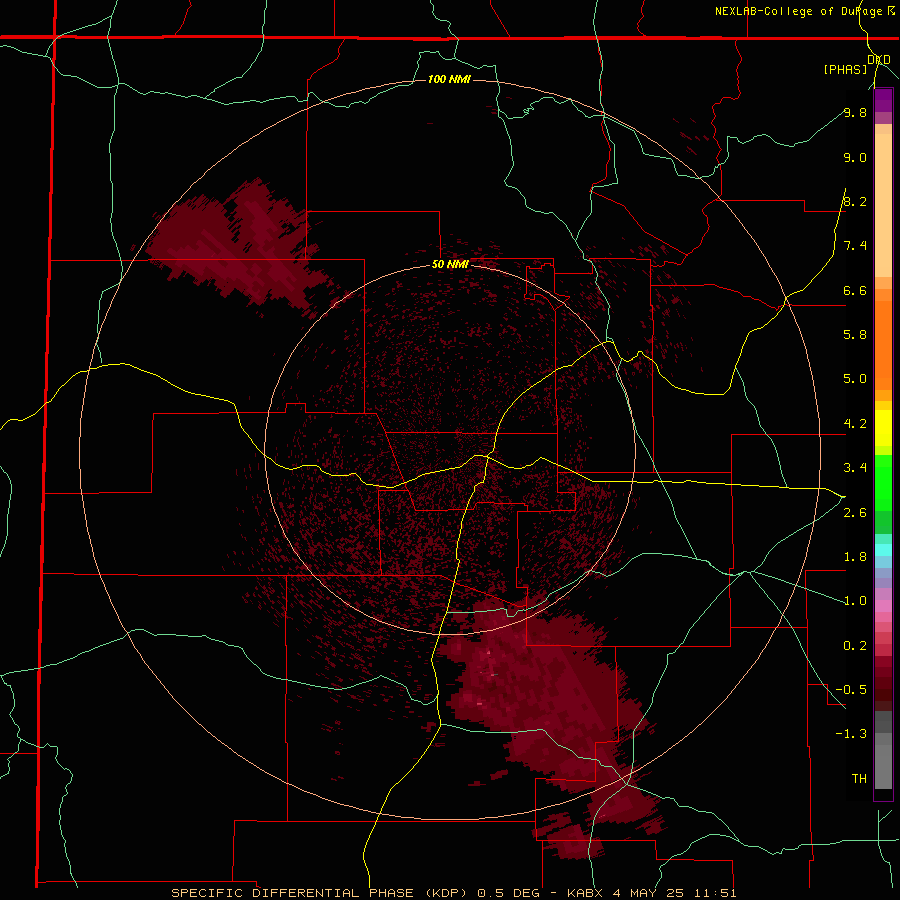This screenshot has width=900, height=900.
Task: Click the Specific Differential Phase footer caption
Action: click(453, 893)
